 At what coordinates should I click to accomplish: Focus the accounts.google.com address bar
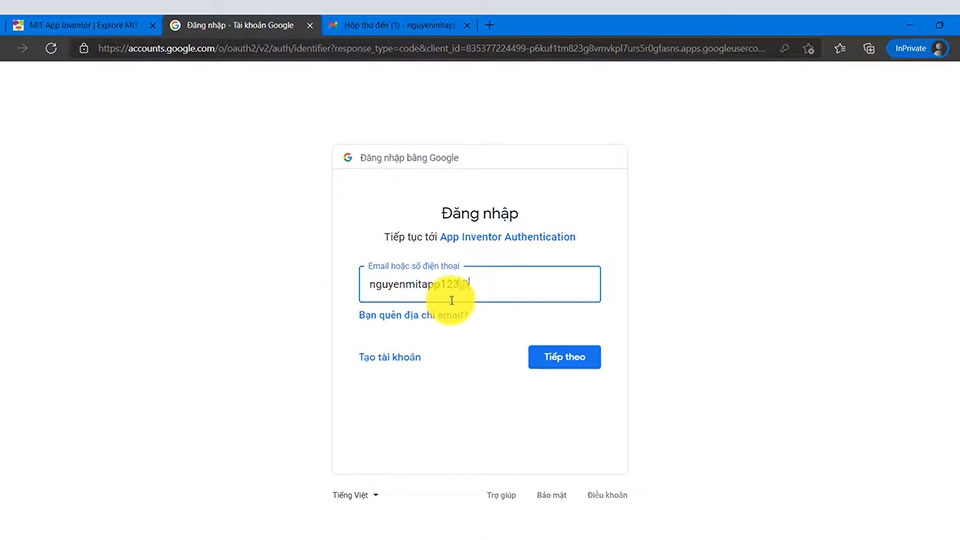pos(431,48)
